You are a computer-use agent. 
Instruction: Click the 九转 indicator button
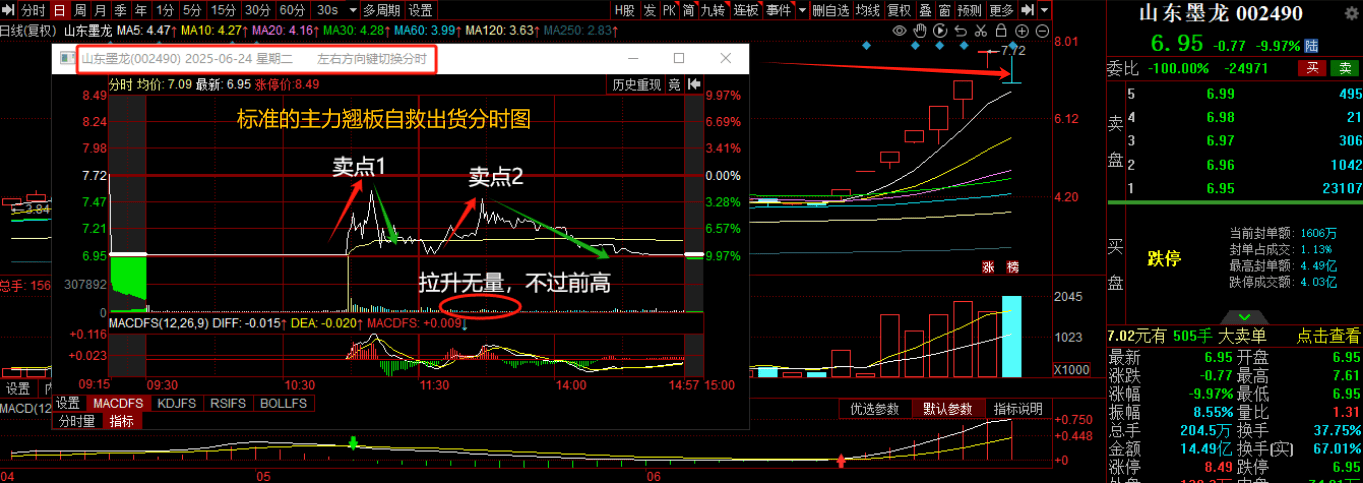click(x=713, y=10)
